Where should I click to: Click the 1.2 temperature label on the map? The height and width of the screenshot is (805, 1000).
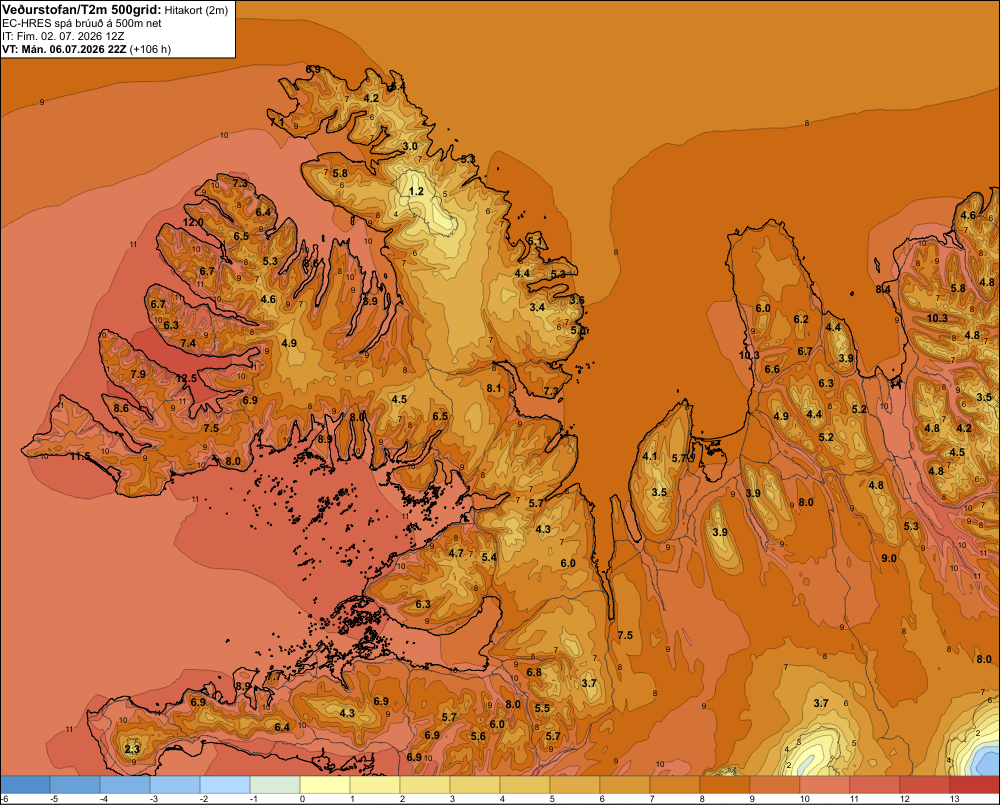(416, 191)
